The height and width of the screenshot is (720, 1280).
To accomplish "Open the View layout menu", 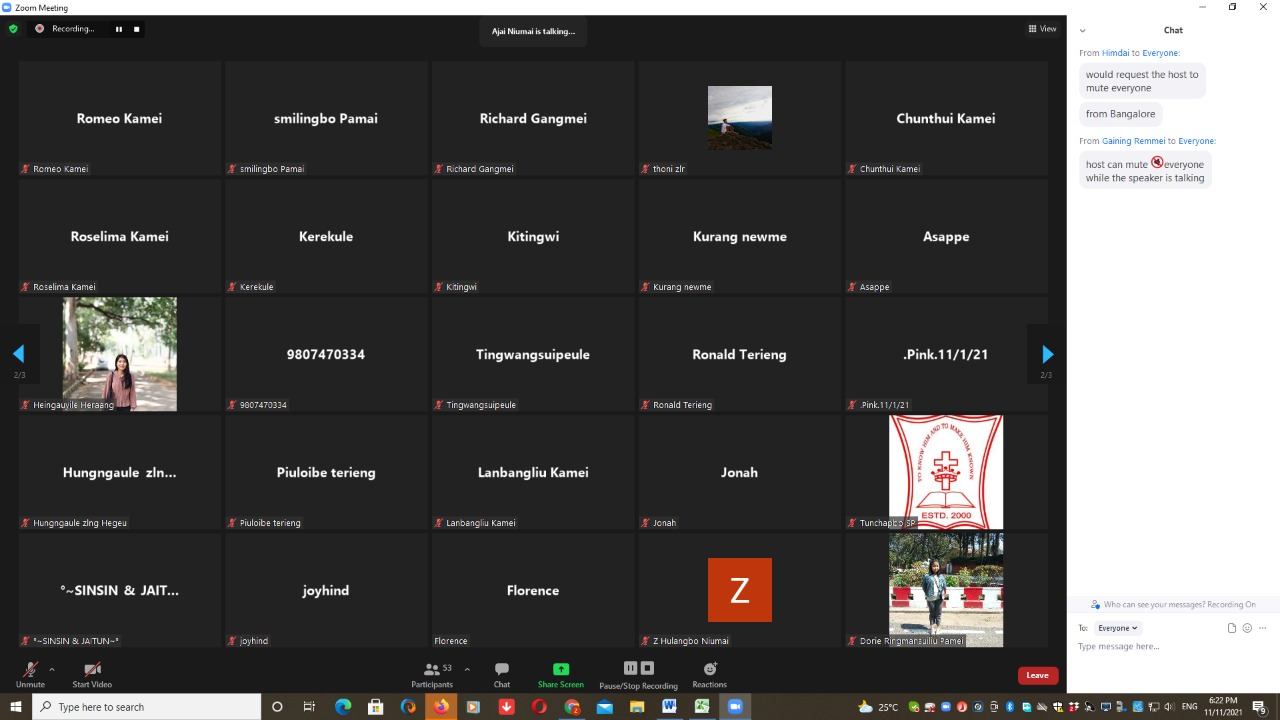I will (1042, 29).
